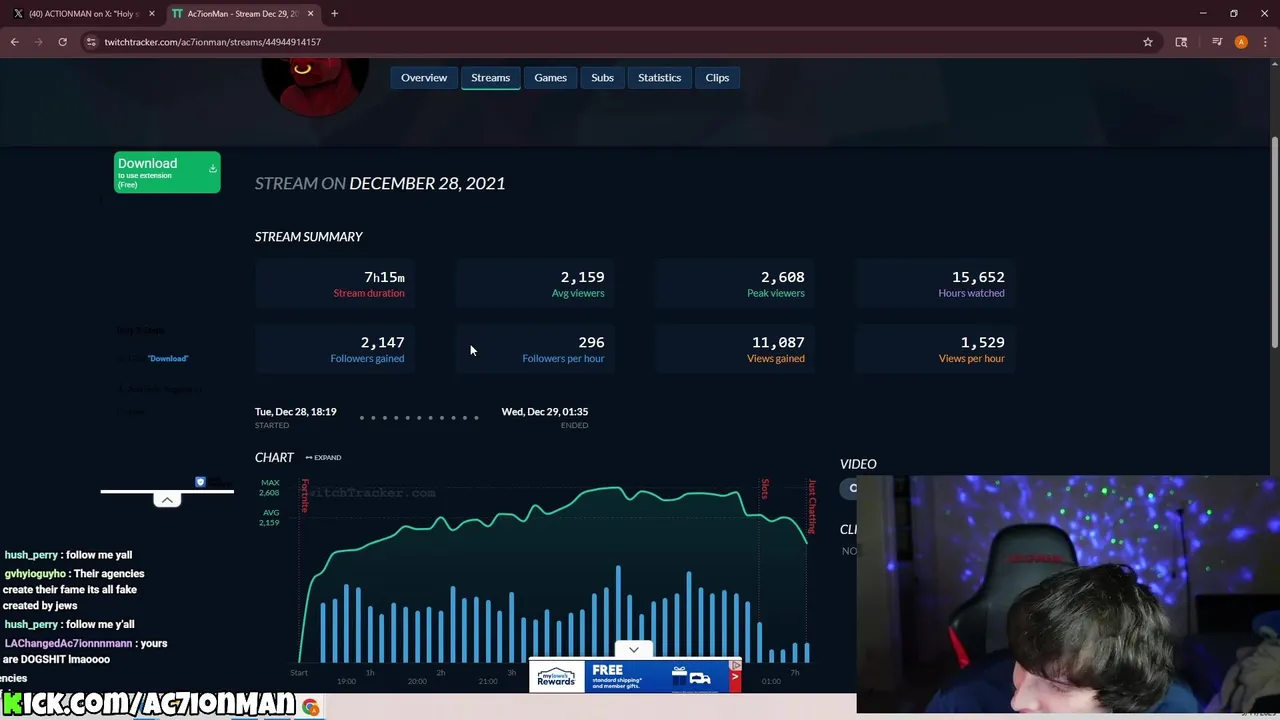Screen dimensions: 1280x720
Task: Collapse the sidebar panel with up chevron
Action: click(167, 500)
